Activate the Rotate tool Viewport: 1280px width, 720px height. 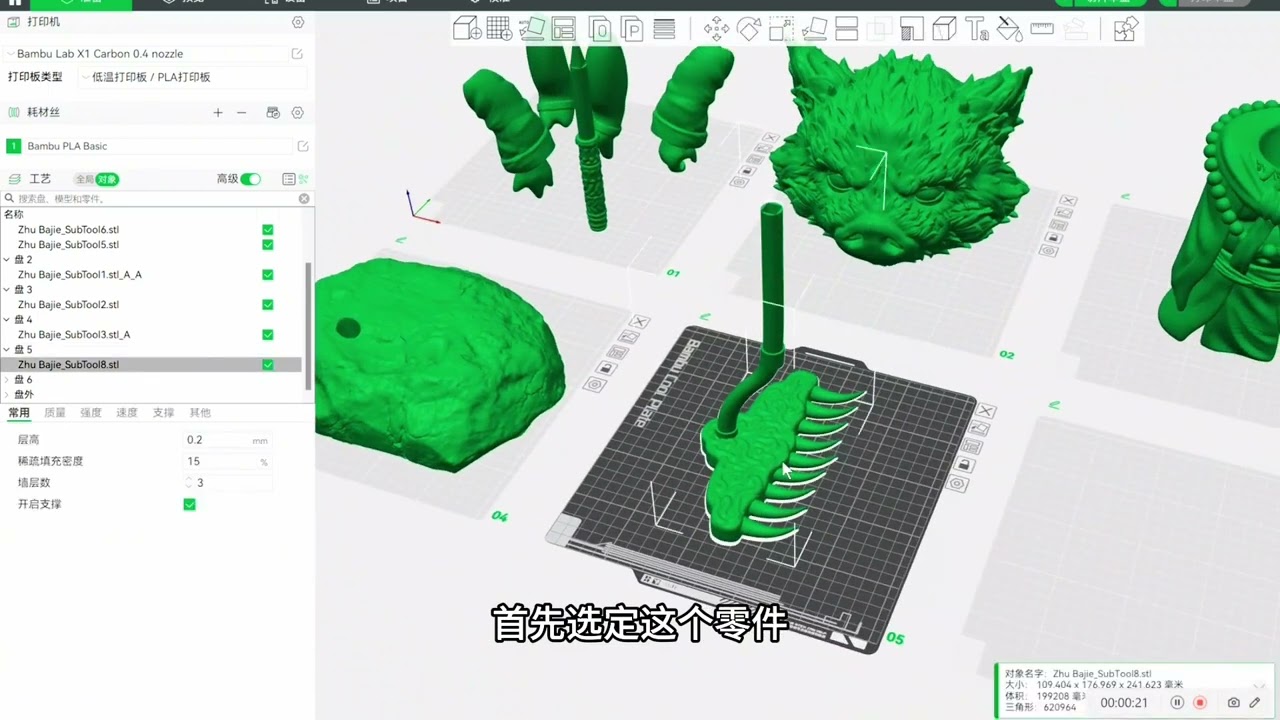tap(749, 29)
